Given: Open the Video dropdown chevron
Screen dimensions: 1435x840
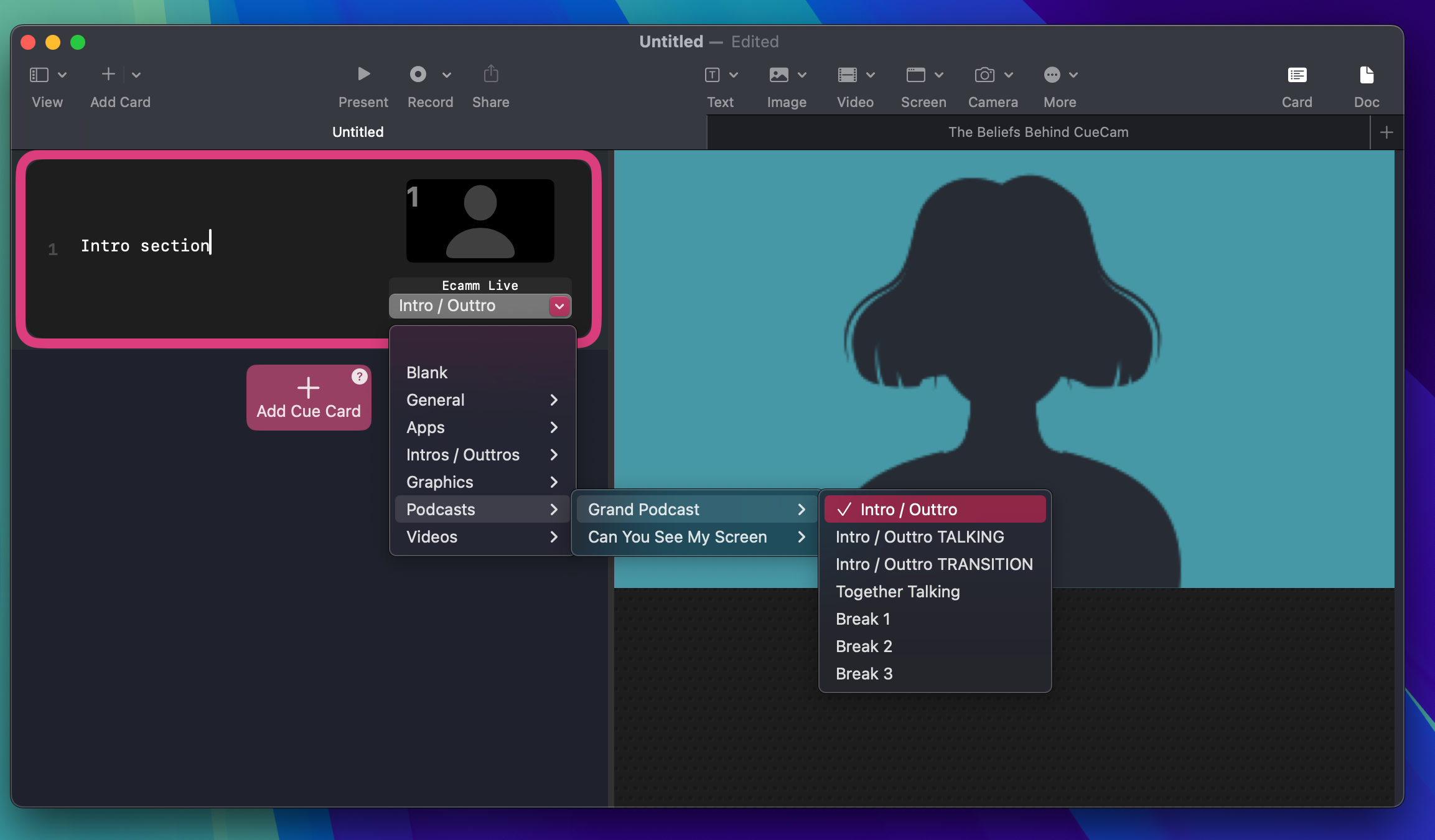Looking at the screenshot, I should [x=871, y=75].
